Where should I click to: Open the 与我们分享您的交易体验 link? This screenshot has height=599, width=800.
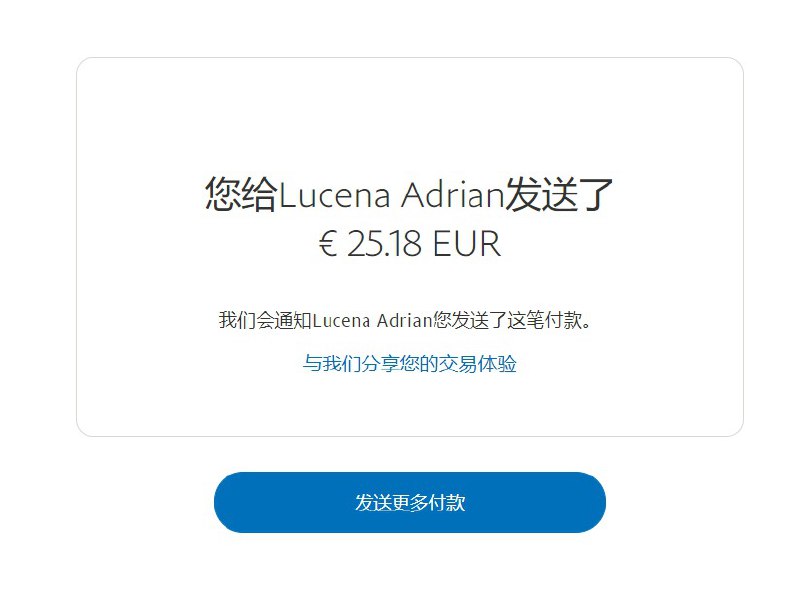pyautogui.click(x=410, y=364)
